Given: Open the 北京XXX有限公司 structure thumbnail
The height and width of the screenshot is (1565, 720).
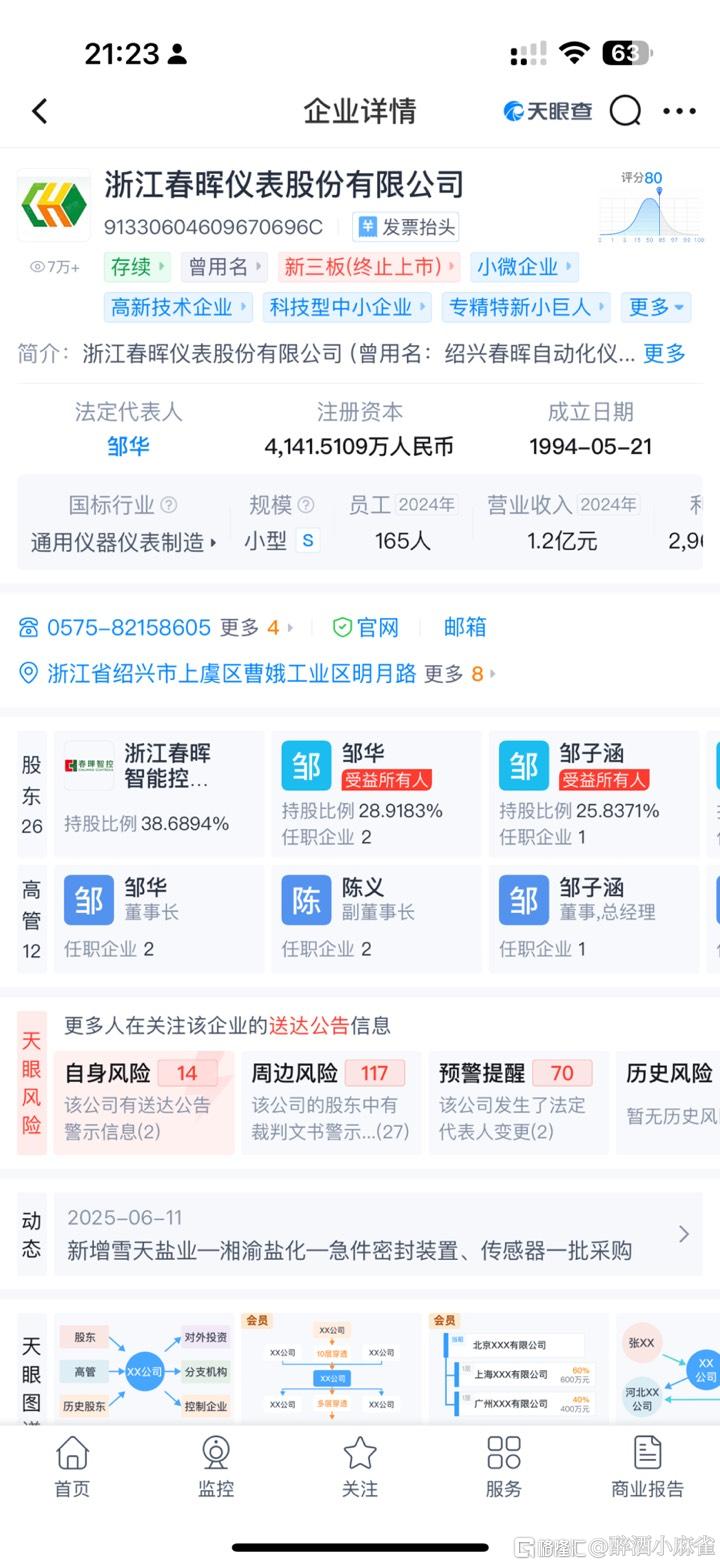Looking at the screenshot, I should point(518,1369).
